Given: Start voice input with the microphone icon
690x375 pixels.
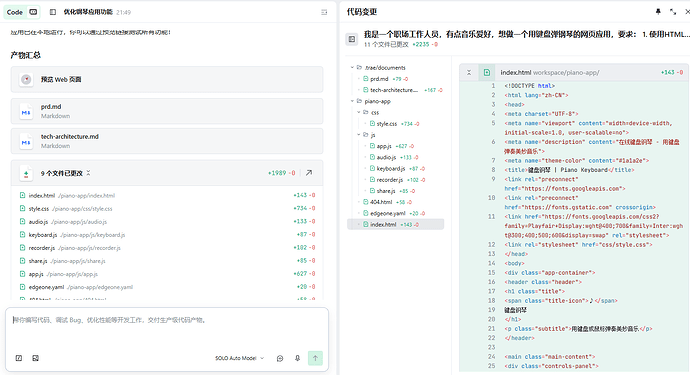Looking at the screenshot, I should pos(297,358).
